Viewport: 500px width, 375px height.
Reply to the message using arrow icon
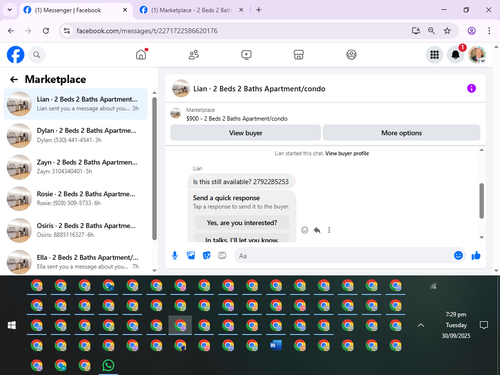[x=317, y=230]
